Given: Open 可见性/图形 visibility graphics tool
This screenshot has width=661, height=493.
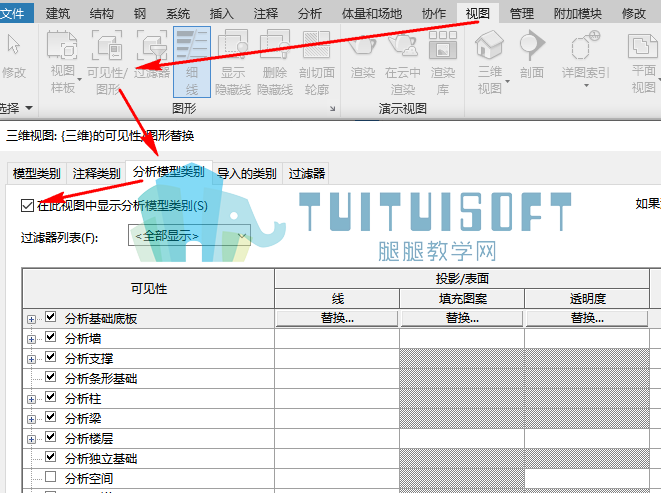Looking at the screenshot, I should (x=107, y=62).
